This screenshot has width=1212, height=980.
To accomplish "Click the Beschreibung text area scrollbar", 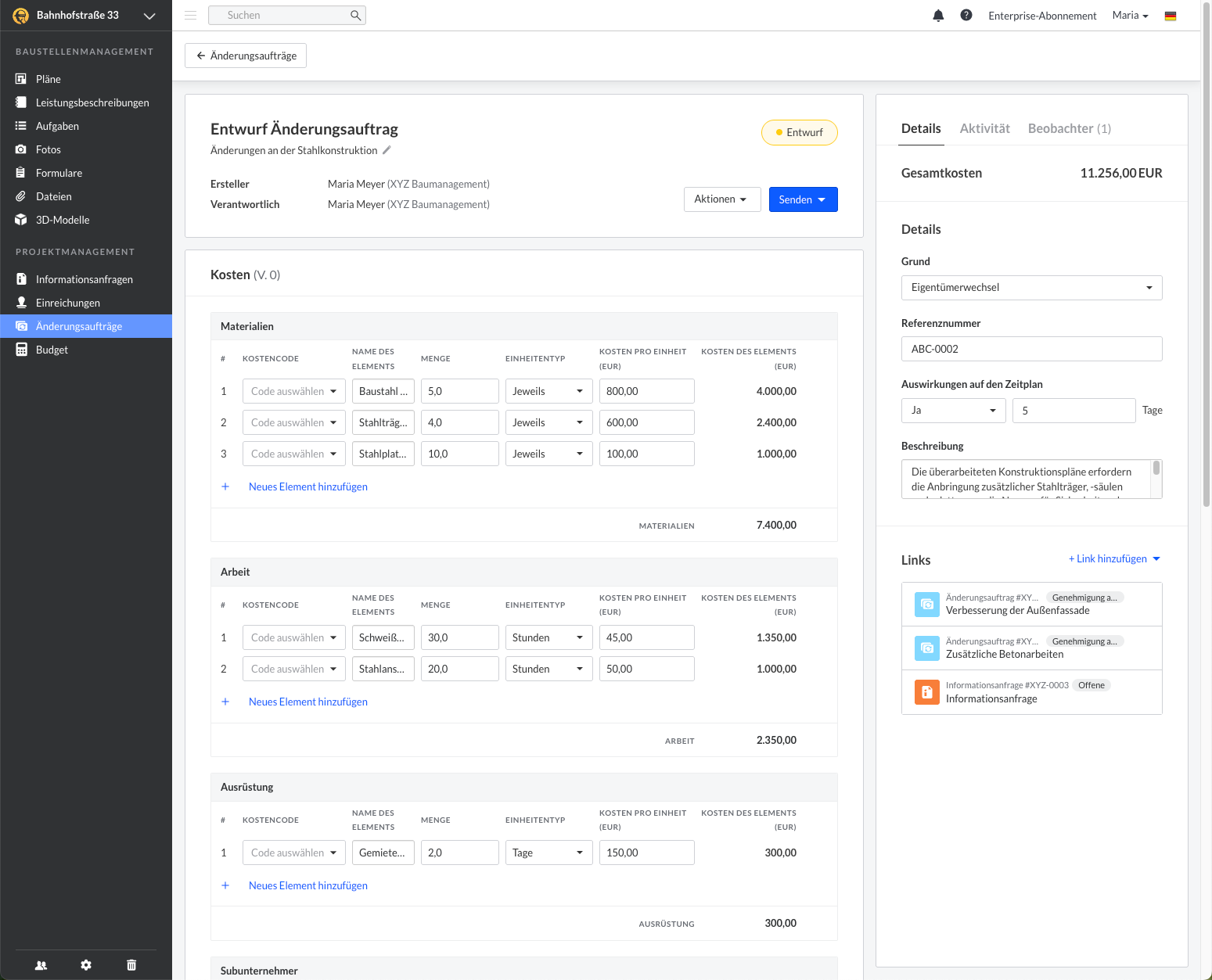I will point(1156,470).
